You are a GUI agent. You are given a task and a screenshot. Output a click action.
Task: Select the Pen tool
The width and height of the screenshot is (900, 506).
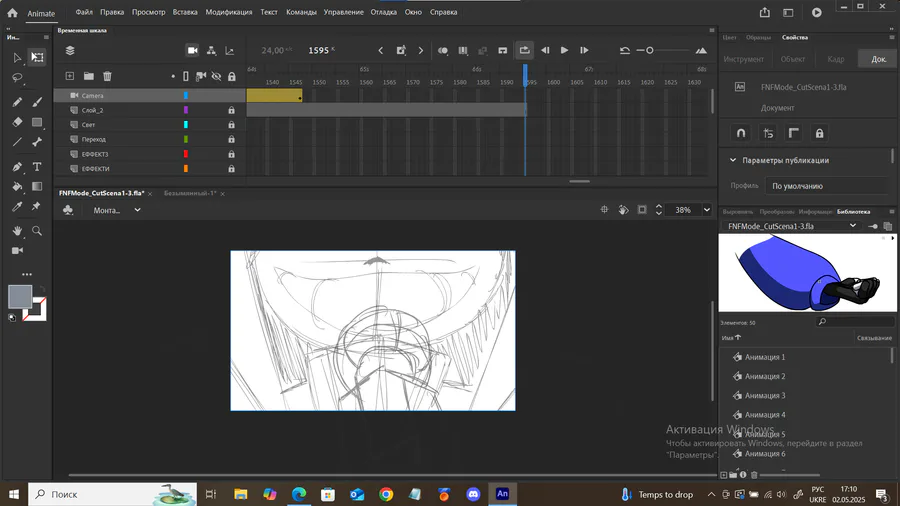[17, 167]
